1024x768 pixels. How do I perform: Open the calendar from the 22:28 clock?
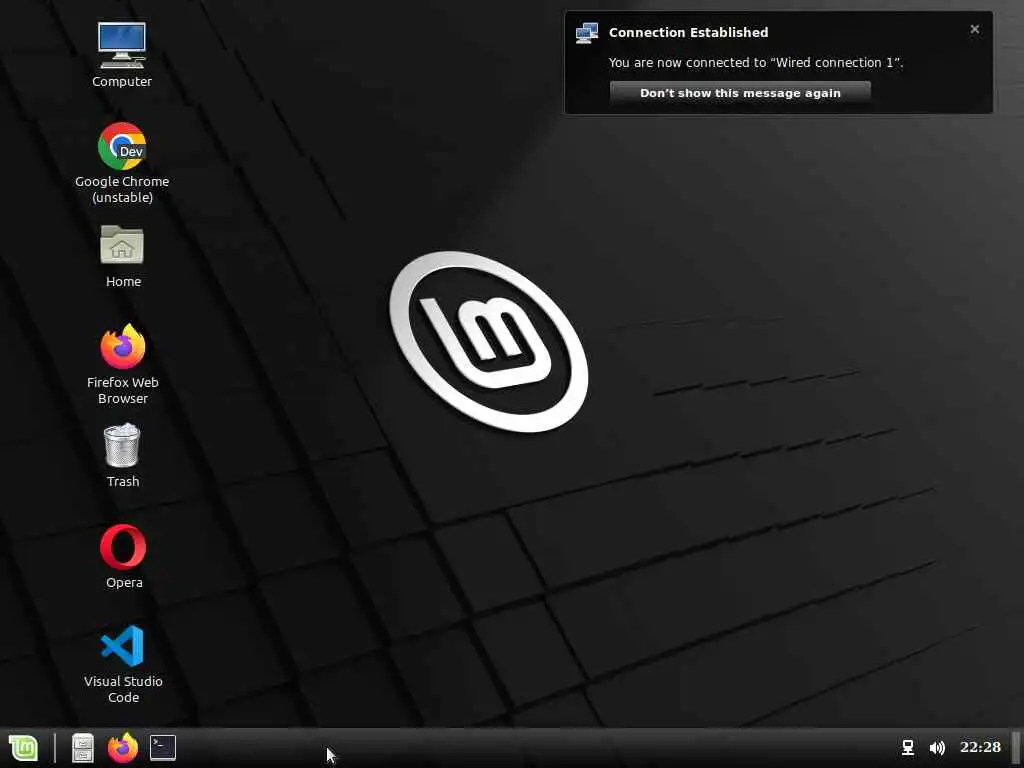980,747
